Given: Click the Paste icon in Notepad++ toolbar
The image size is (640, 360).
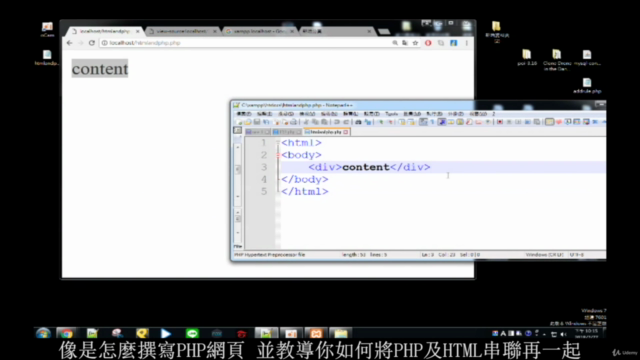Looking at the screenshot, I should click(324, 122).
